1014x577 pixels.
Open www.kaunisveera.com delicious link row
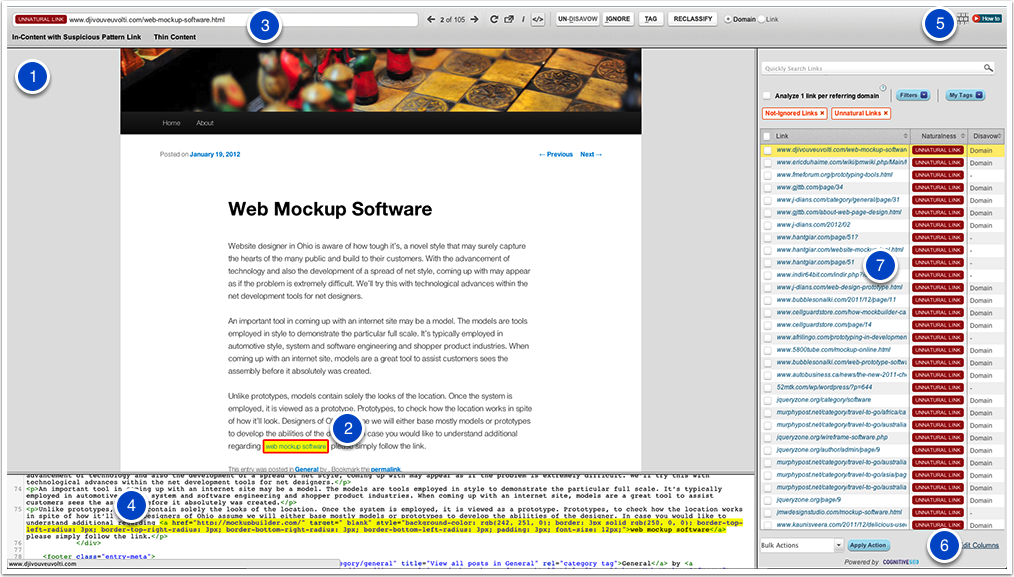841,525
